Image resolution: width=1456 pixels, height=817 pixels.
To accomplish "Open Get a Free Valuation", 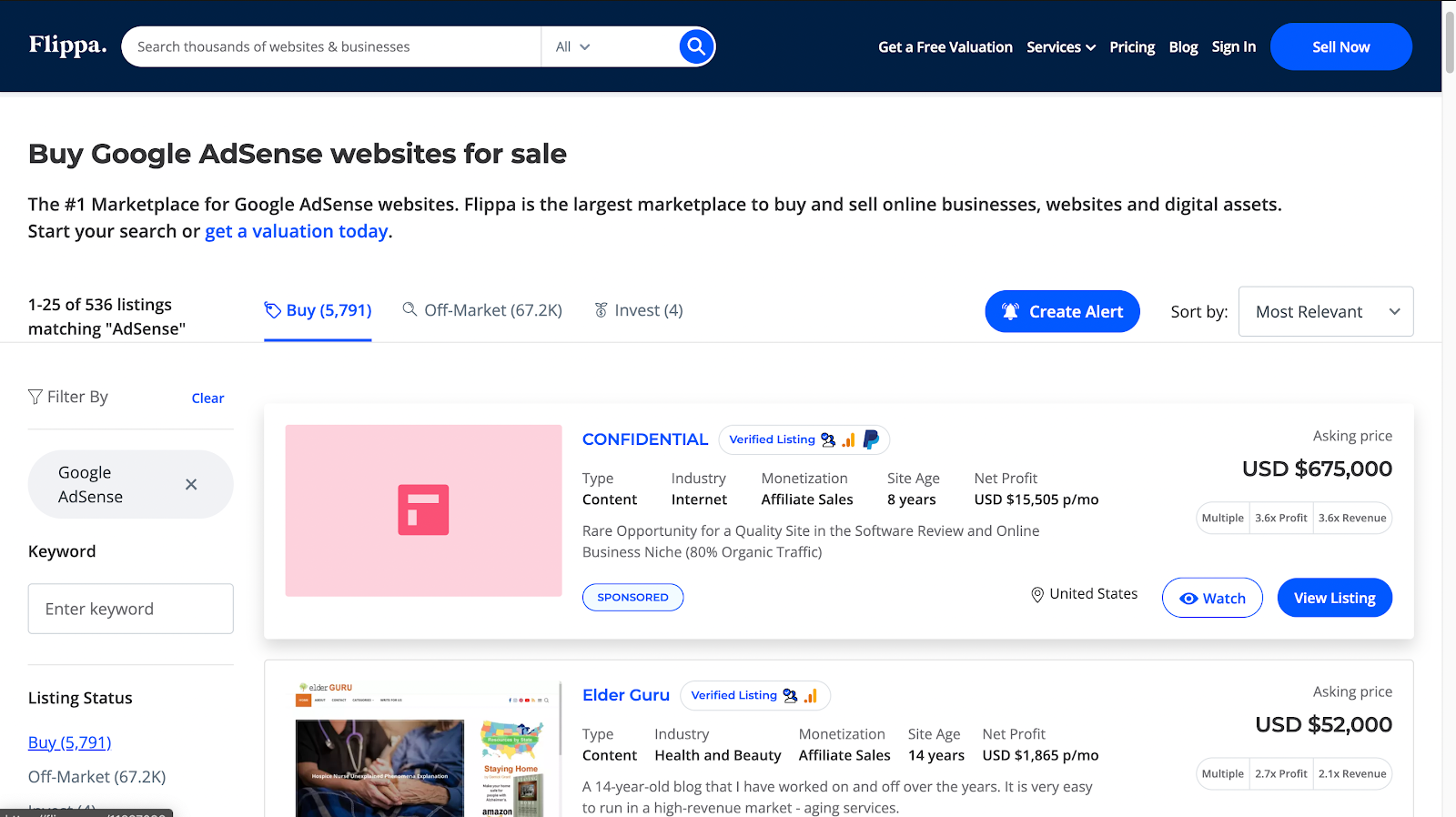I will pyautogui.click(x=945, y=47).
